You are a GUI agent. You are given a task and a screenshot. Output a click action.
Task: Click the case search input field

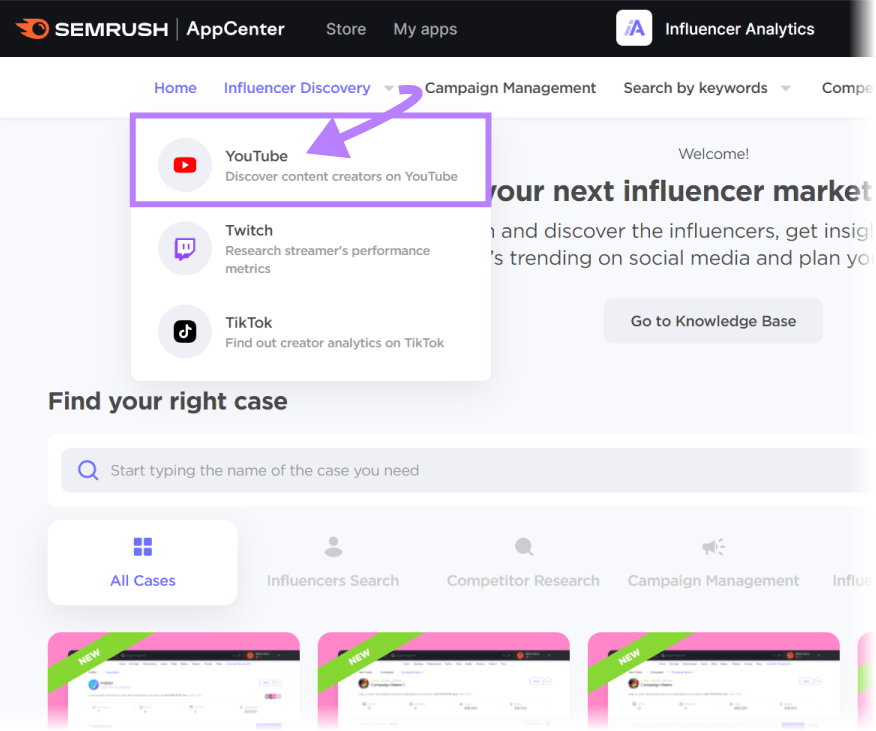[x=400, y=469]
